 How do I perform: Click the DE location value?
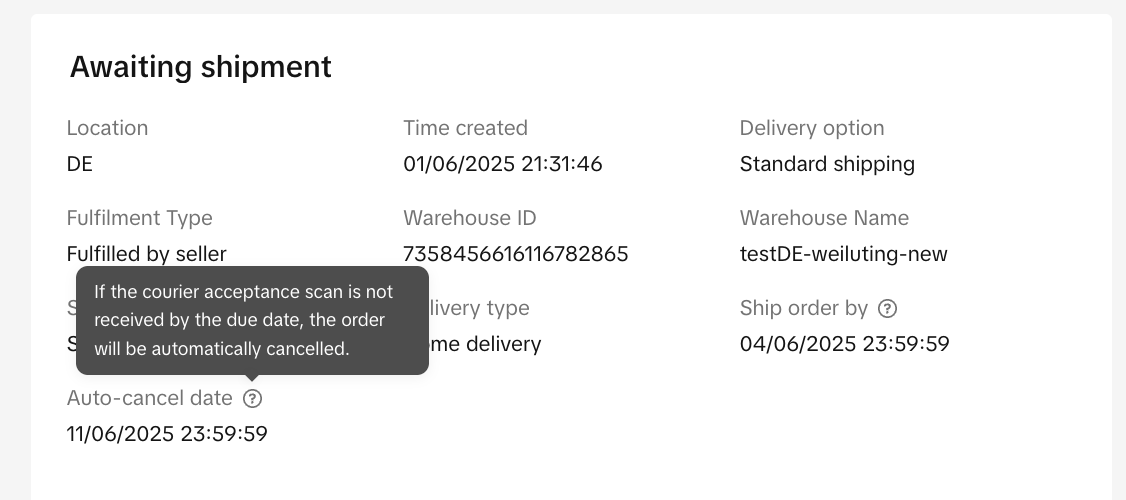tap(80, 164)
